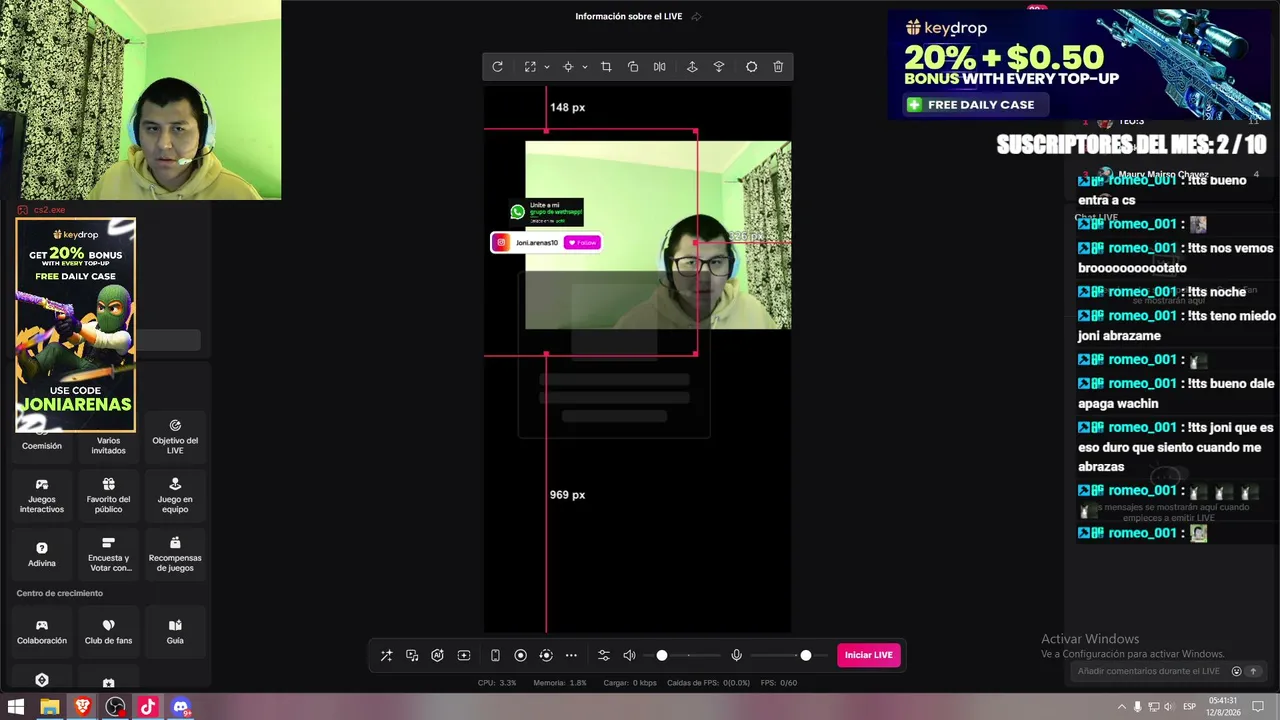Click the rotate icon in the source toolbar

tap(497, 67)
